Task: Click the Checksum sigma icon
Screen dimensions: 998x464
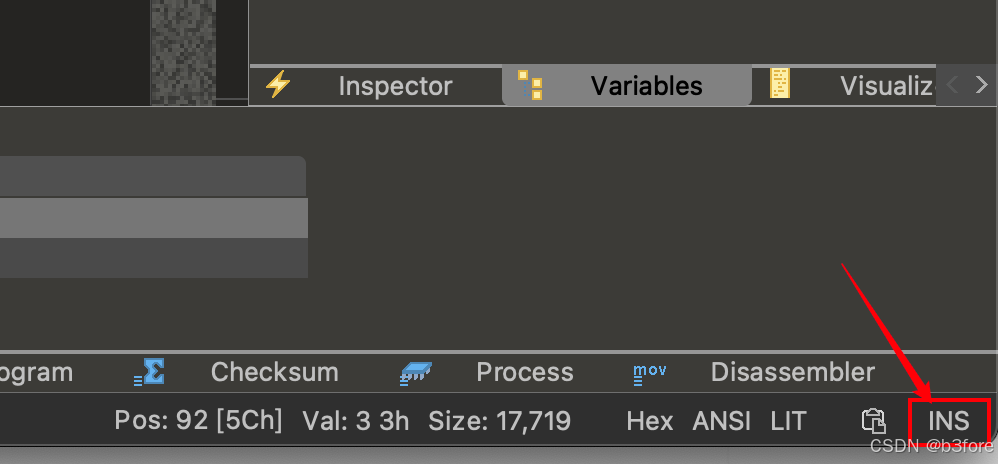Action: tap(150, 372)
